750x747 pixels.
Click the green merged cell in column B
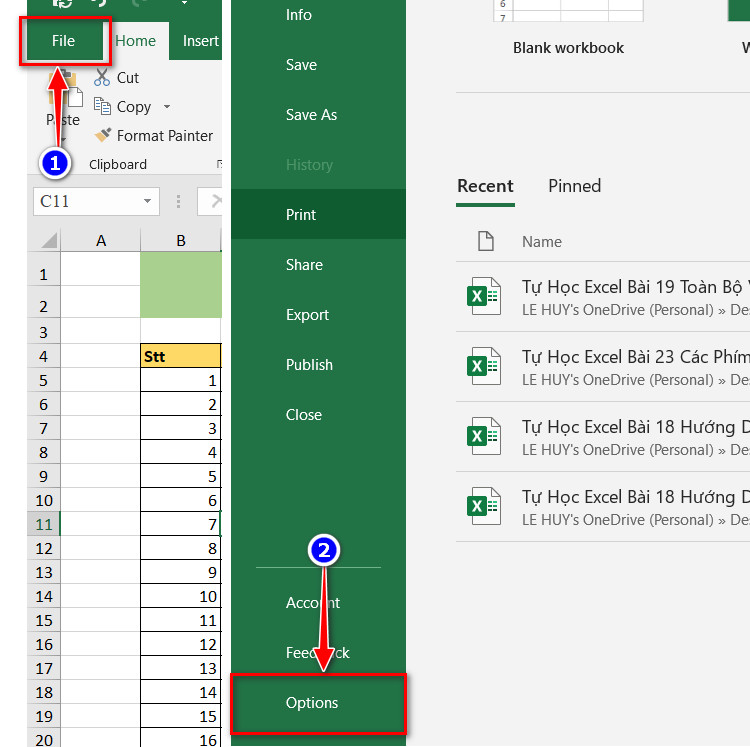click(x=181, y=285)
